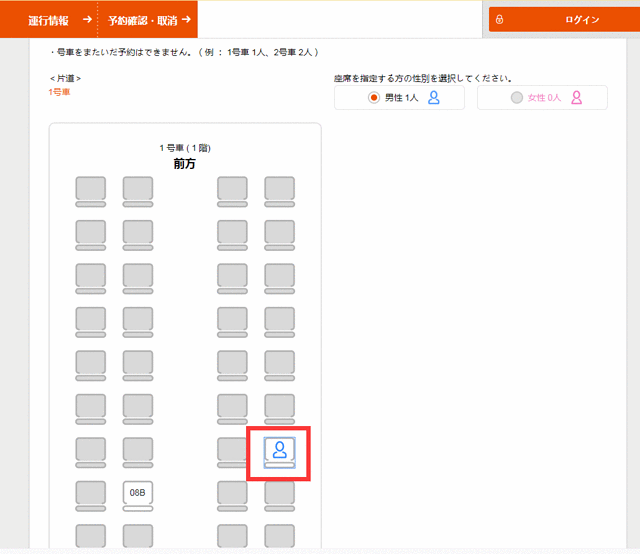Click the arrow next to 運行情報
This screenshot has height=554, width=640.
87,19
